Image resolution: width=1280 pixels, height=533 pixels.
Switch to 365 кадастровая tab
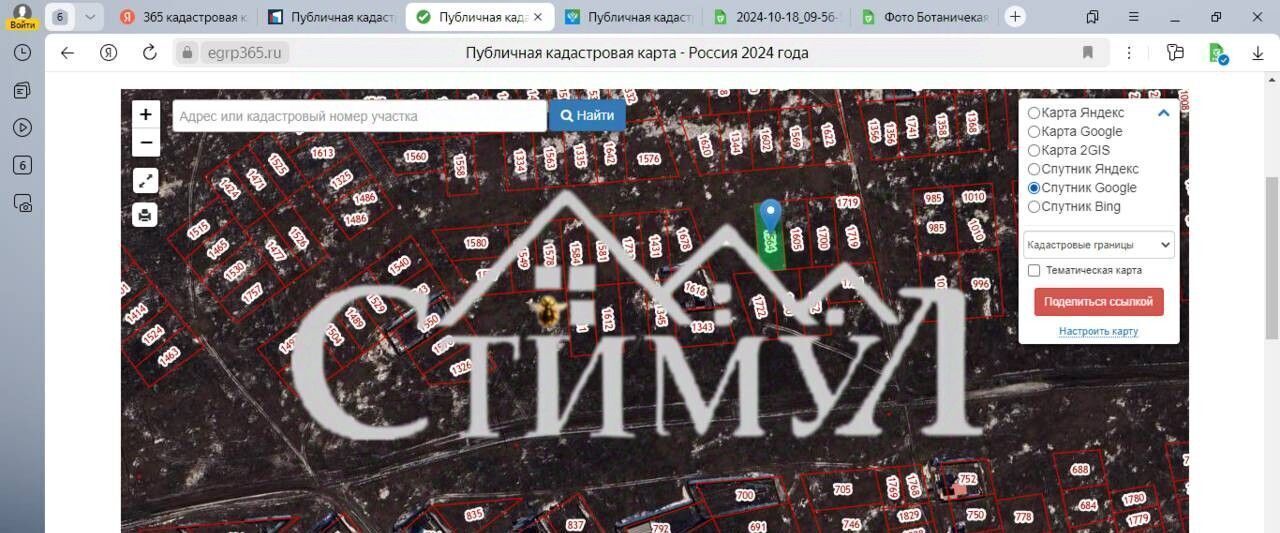[184, 17]
